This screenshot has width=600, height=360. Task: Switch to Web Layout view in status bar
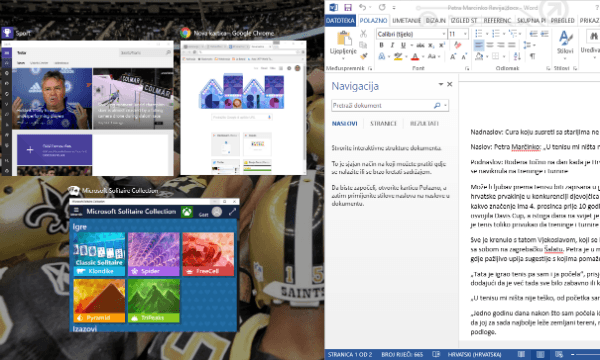(559, 355)
